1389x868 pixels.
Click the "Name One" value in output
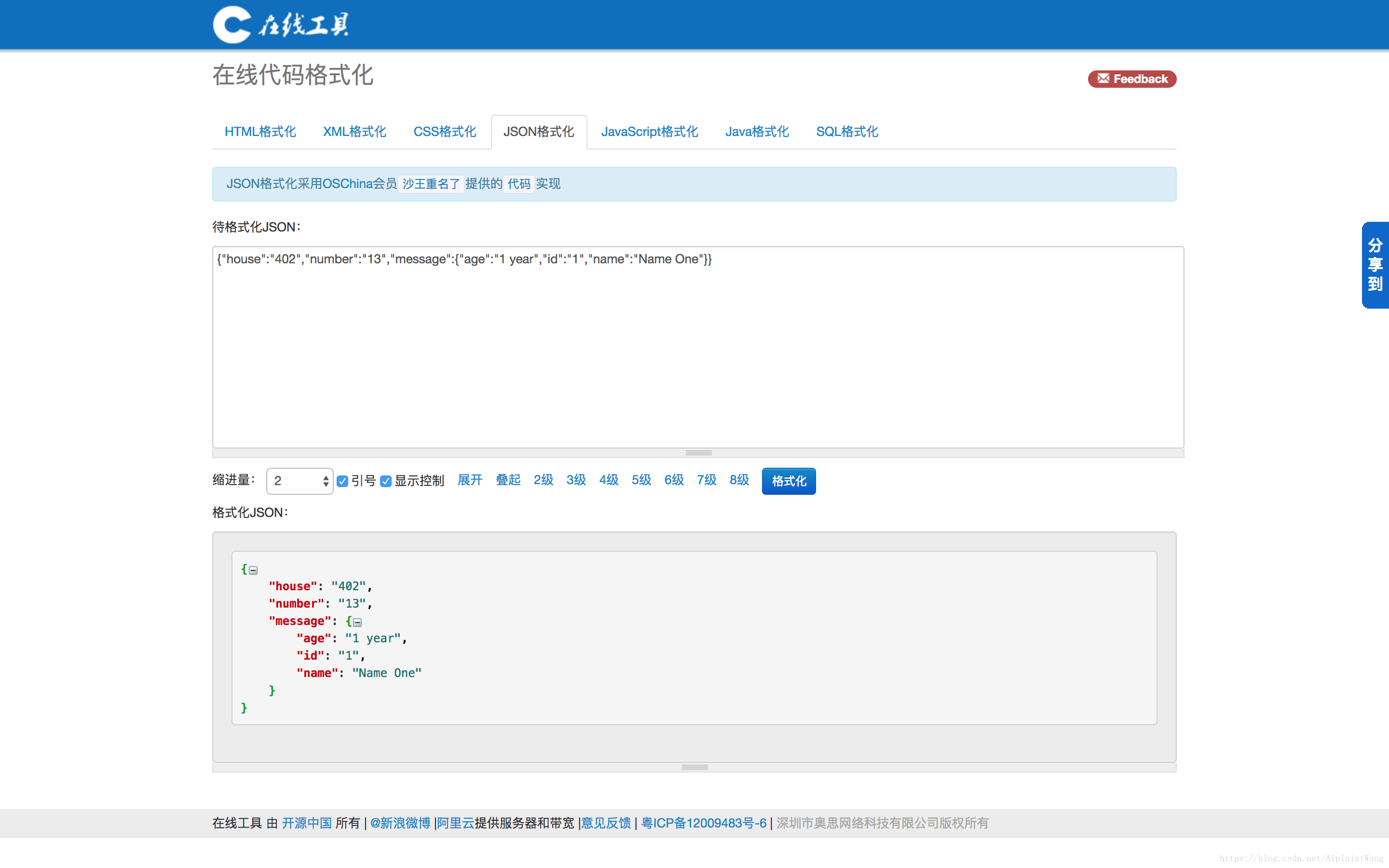[x=387, y=673]
